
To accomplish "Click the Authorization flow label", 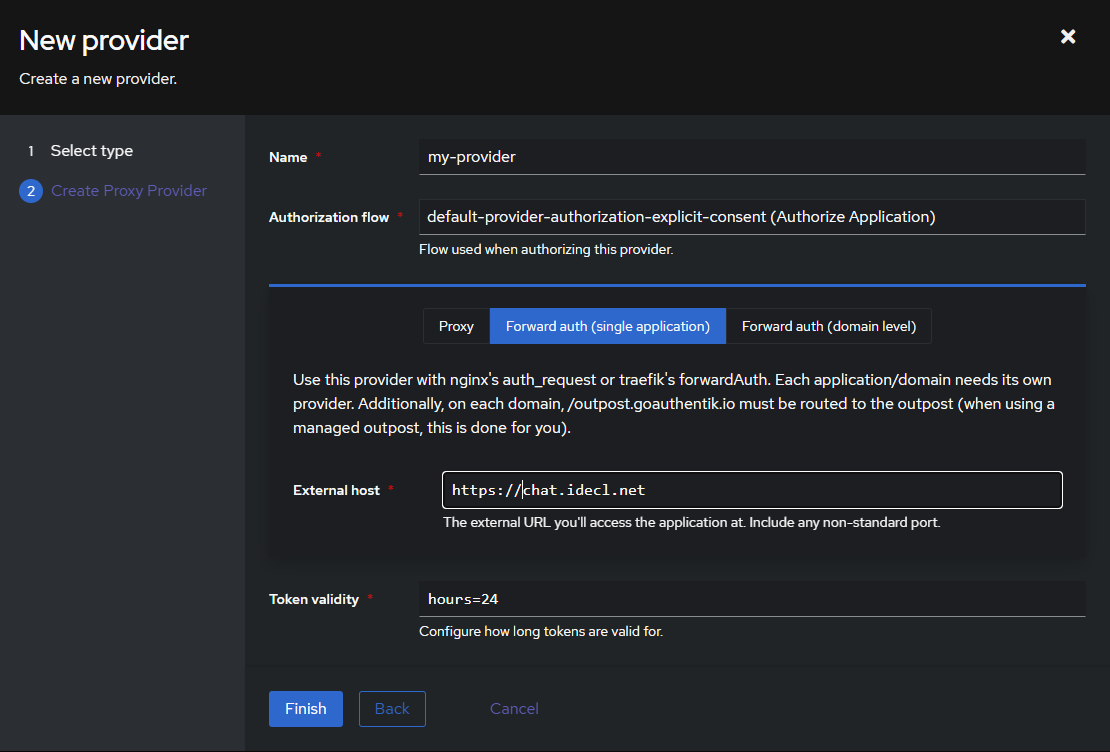I will [329, 217].
